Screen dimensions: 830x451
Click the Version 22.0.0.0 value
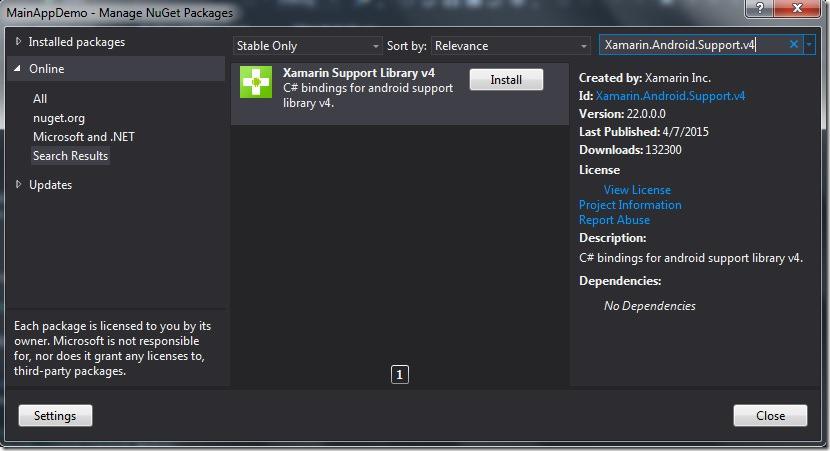click(646, 114)
